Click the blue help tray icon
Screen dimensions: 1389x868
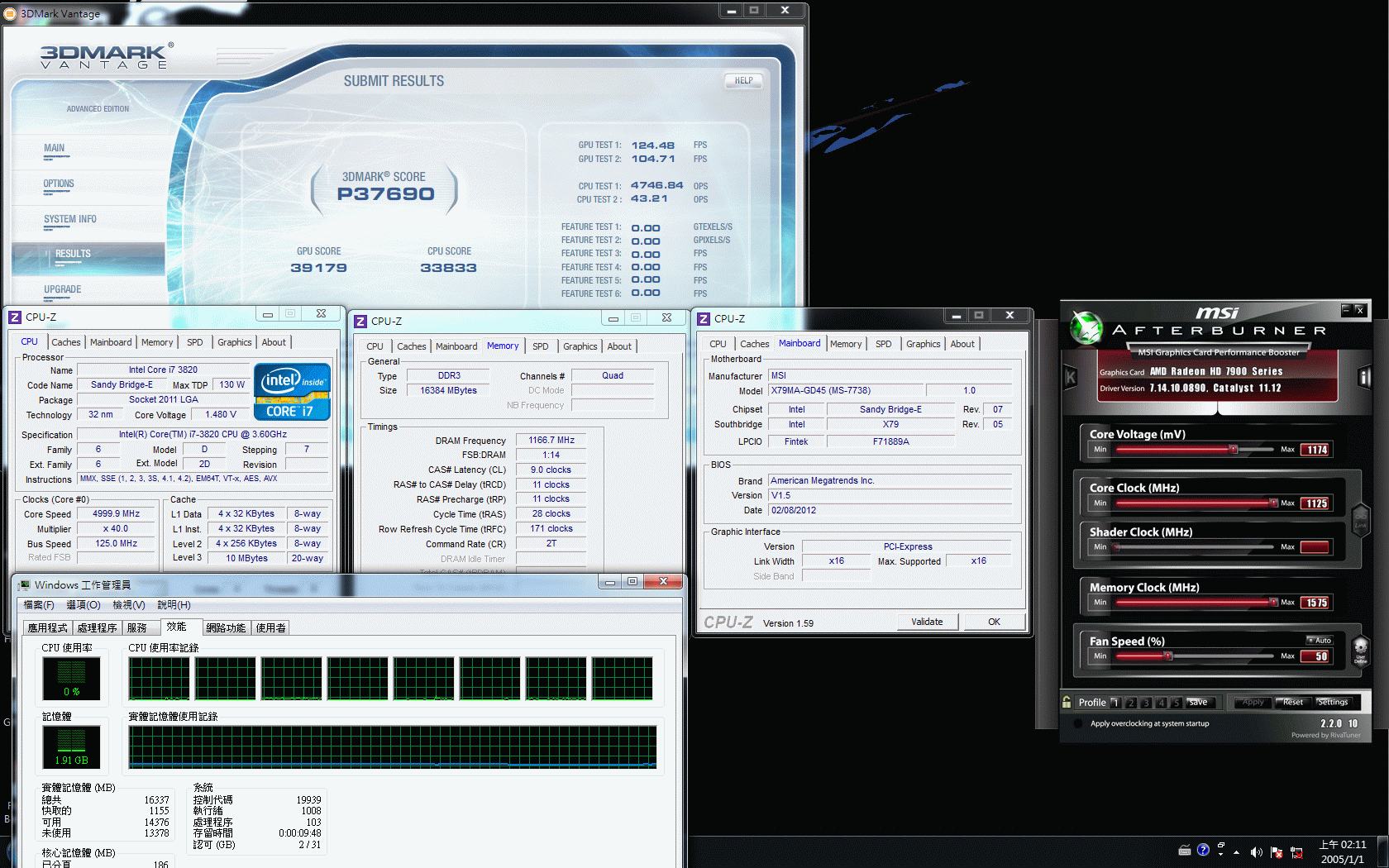coord(1203,850)
